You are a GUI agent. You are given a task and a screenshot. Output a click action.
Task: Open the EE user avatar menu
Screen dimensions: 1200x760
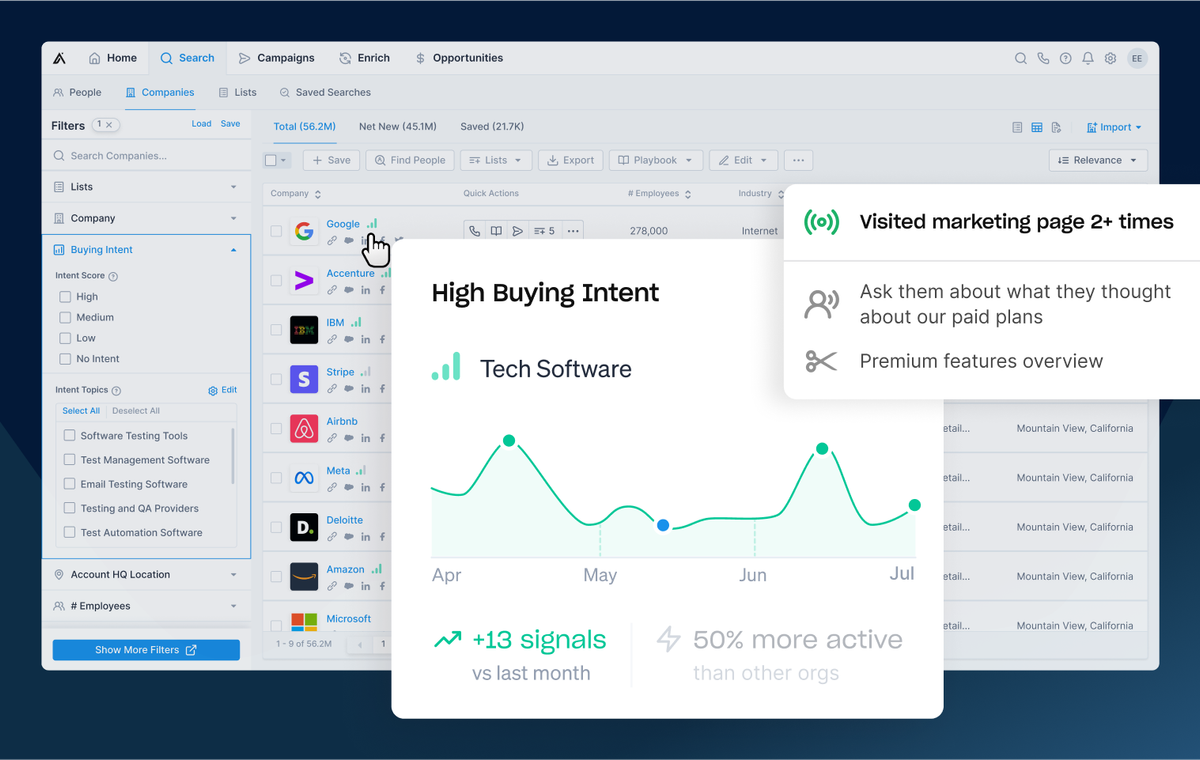tap(1137, 59)
